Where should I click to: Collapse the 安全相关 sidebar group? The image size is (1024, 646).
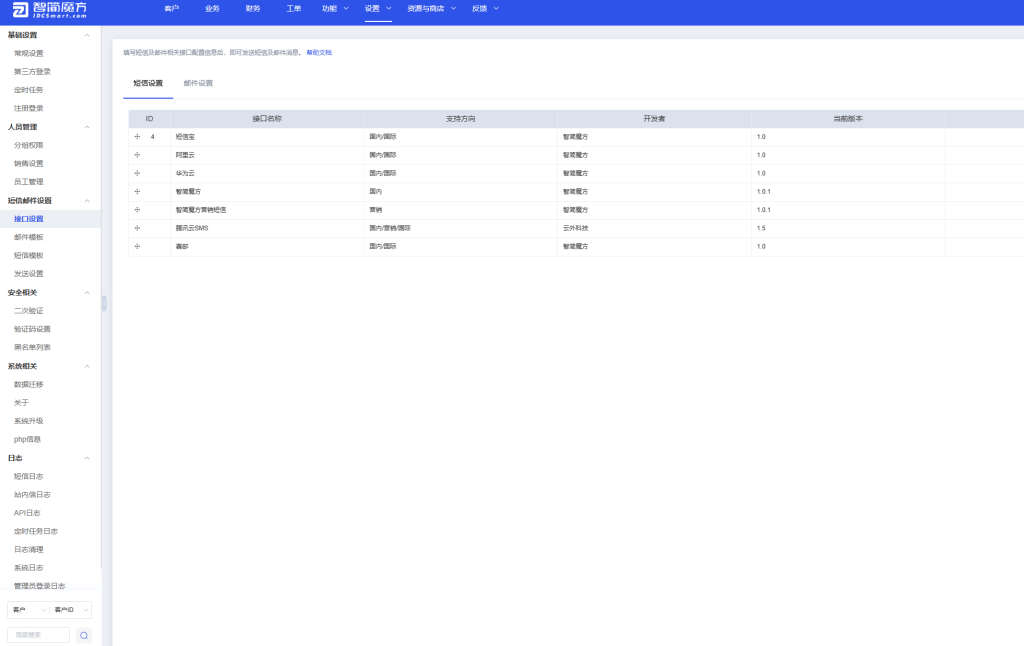point(87,292)
